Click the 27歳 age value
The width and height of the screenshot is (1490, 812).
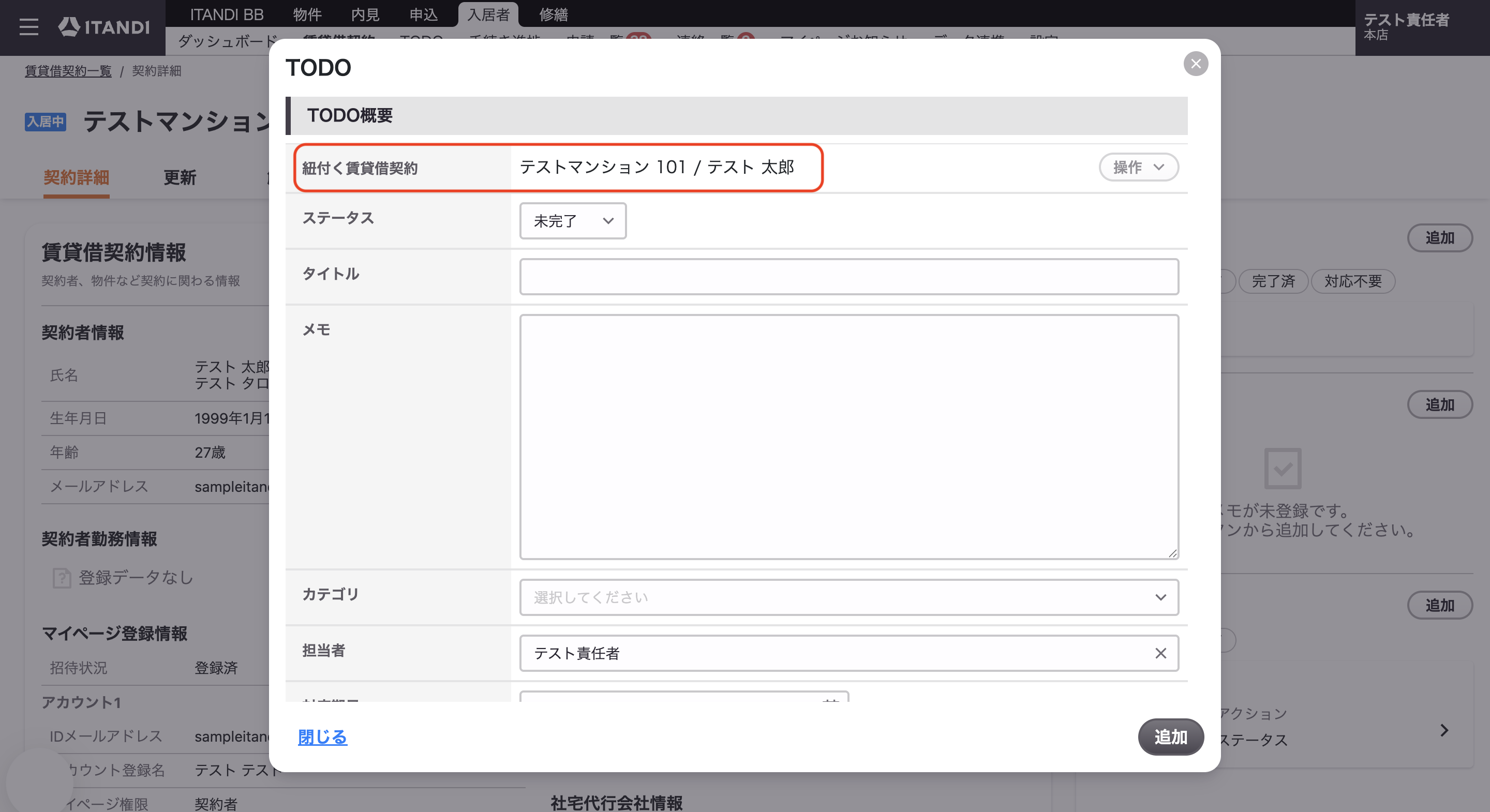pyautogui.click(x=210, y=452)
